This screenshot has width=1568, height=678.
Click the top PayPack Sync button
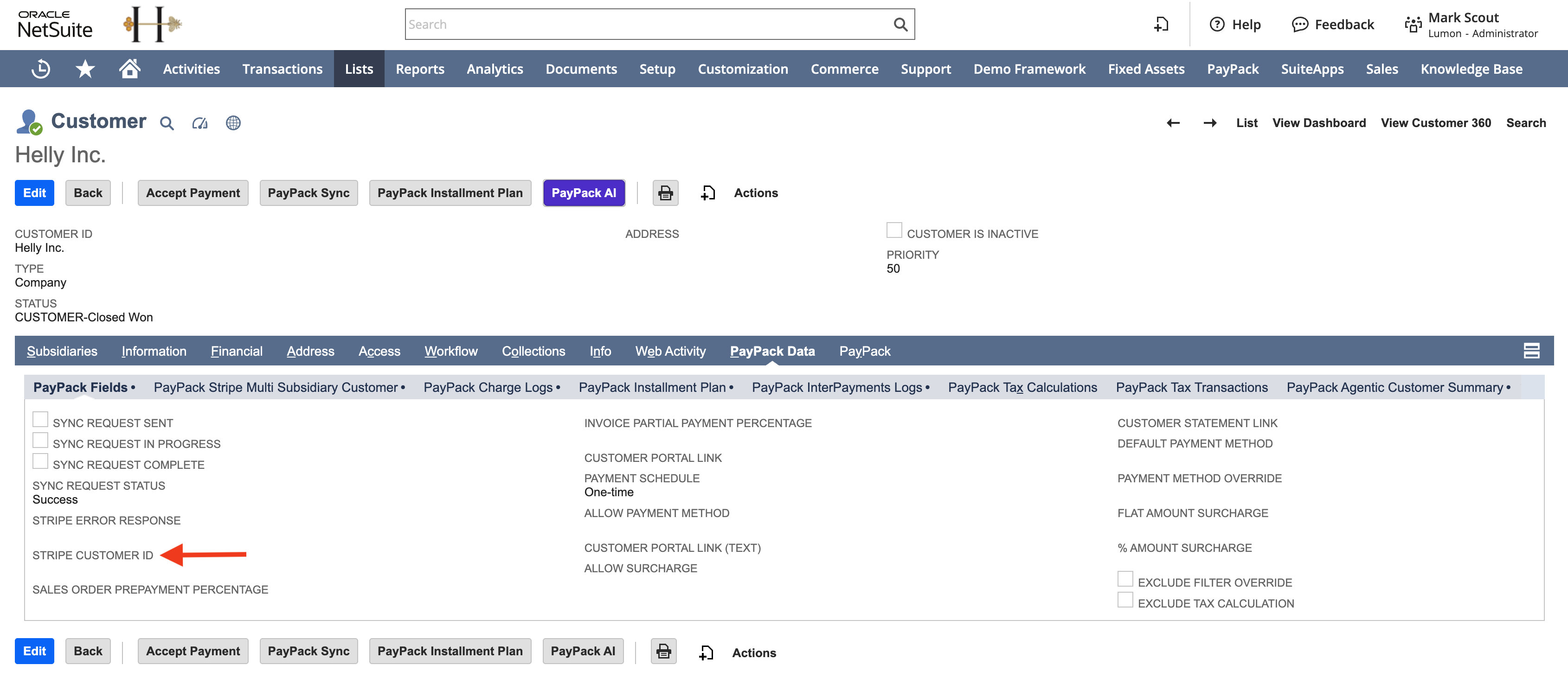click(x=308, y=193)
